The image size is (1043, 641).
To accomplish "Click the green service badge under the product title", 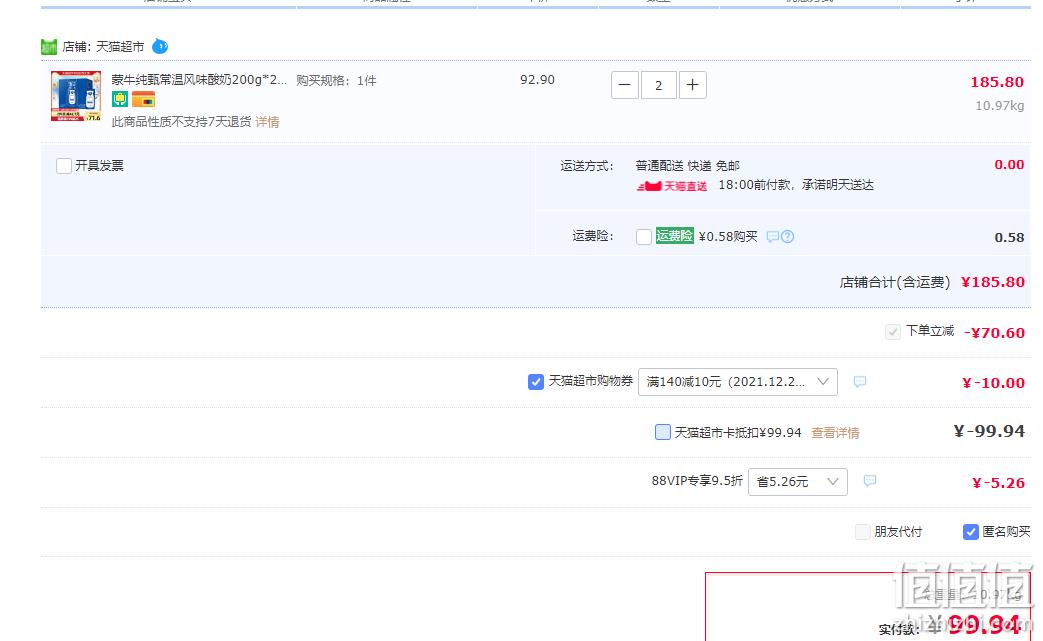I will (x=120, y=100).
